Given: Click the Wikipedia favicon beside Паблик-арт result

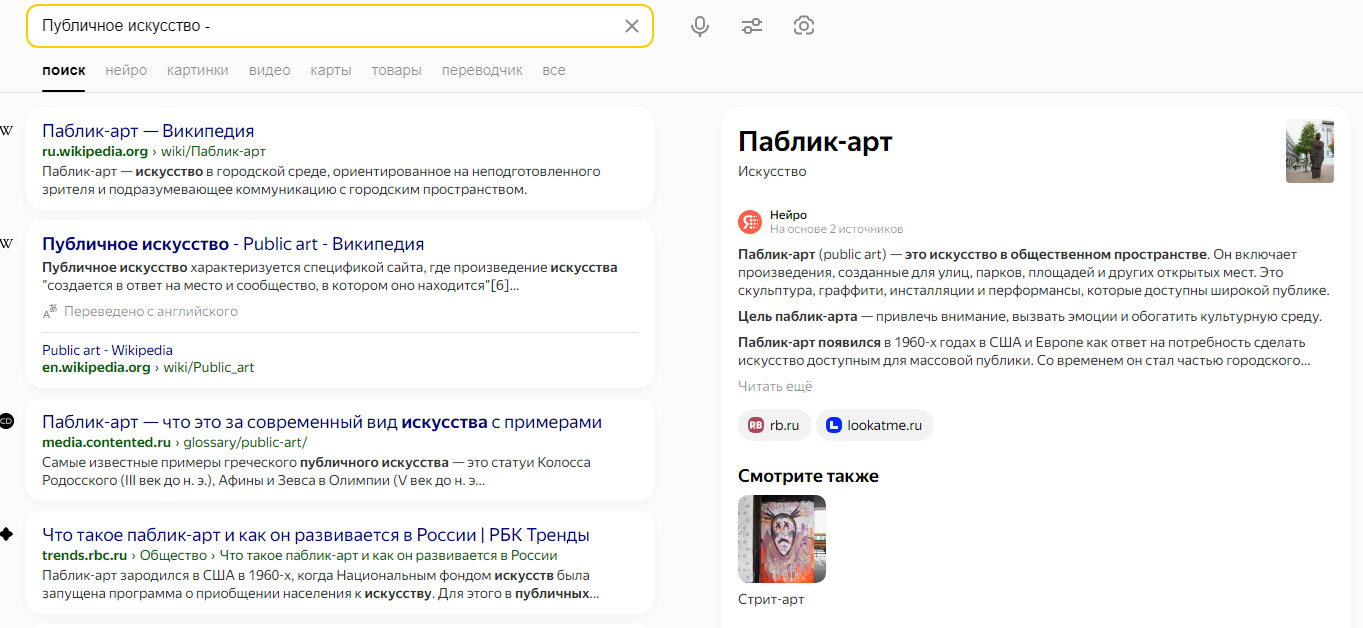Looking at the screenshot, I should 6,131.
